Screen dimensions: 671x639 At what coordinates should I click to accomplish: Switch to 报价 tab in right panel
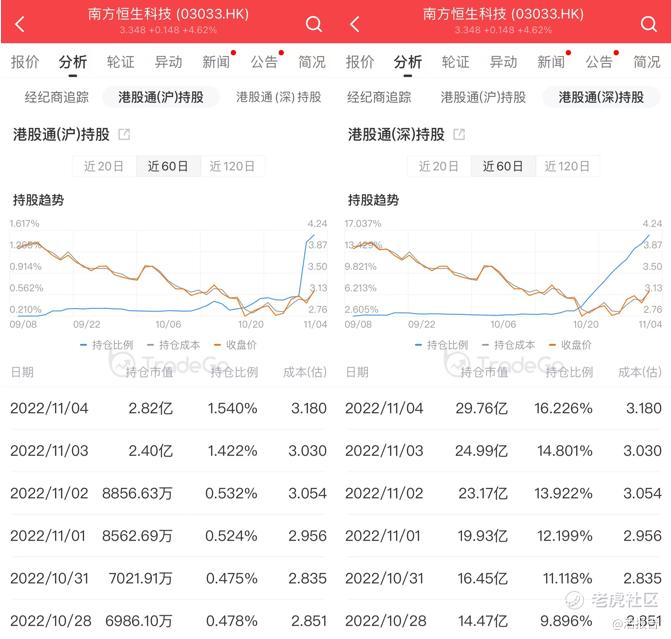pos(360,62)
